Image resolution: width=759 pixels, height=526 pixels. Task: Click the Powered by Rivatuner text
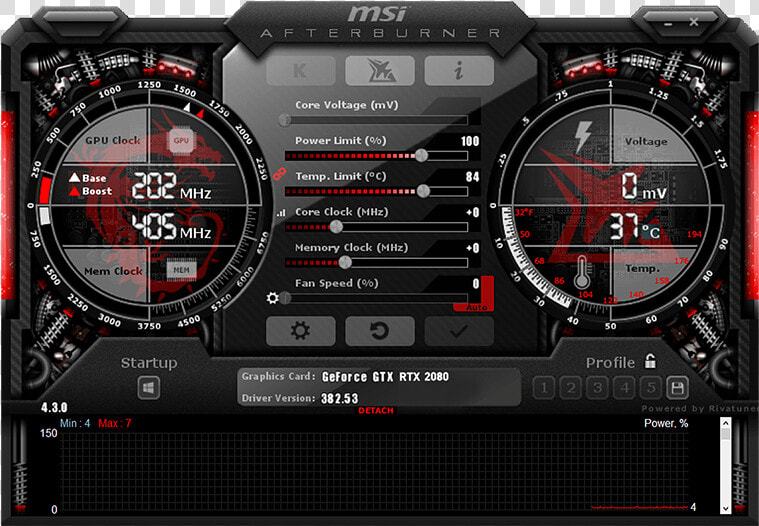pyautogui.click(x=699, y=409)
